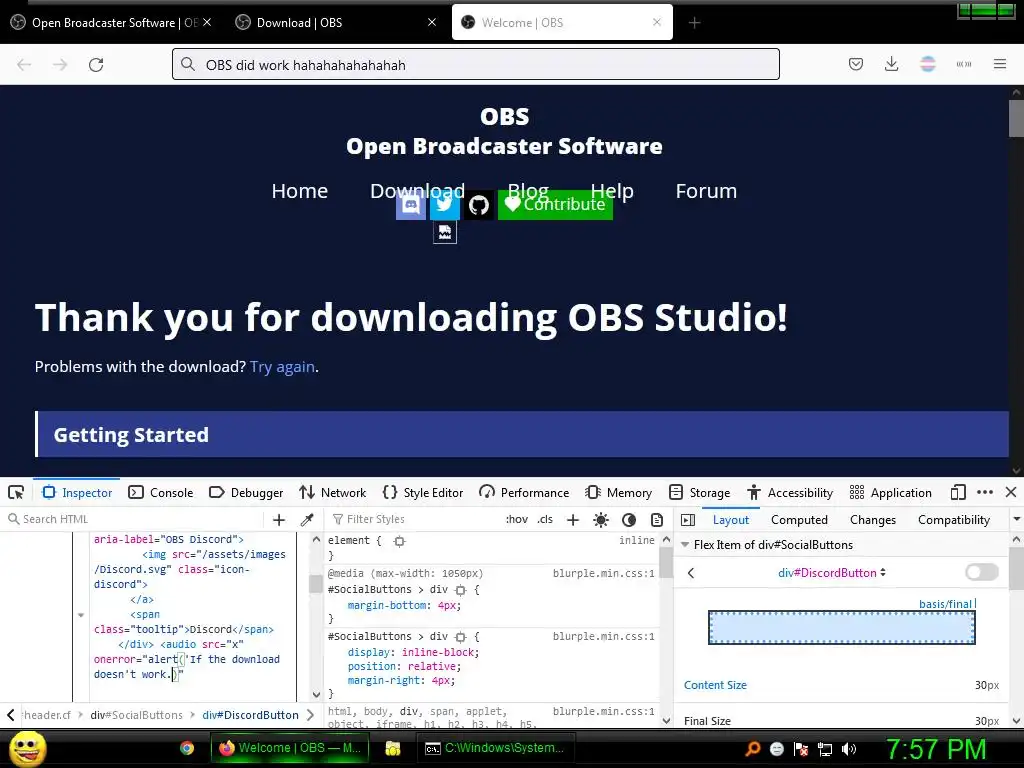Open the C:\Windows\System taskbar item
The height and width of the screenshot is (768, 1024).
click(x=495, y=748)
